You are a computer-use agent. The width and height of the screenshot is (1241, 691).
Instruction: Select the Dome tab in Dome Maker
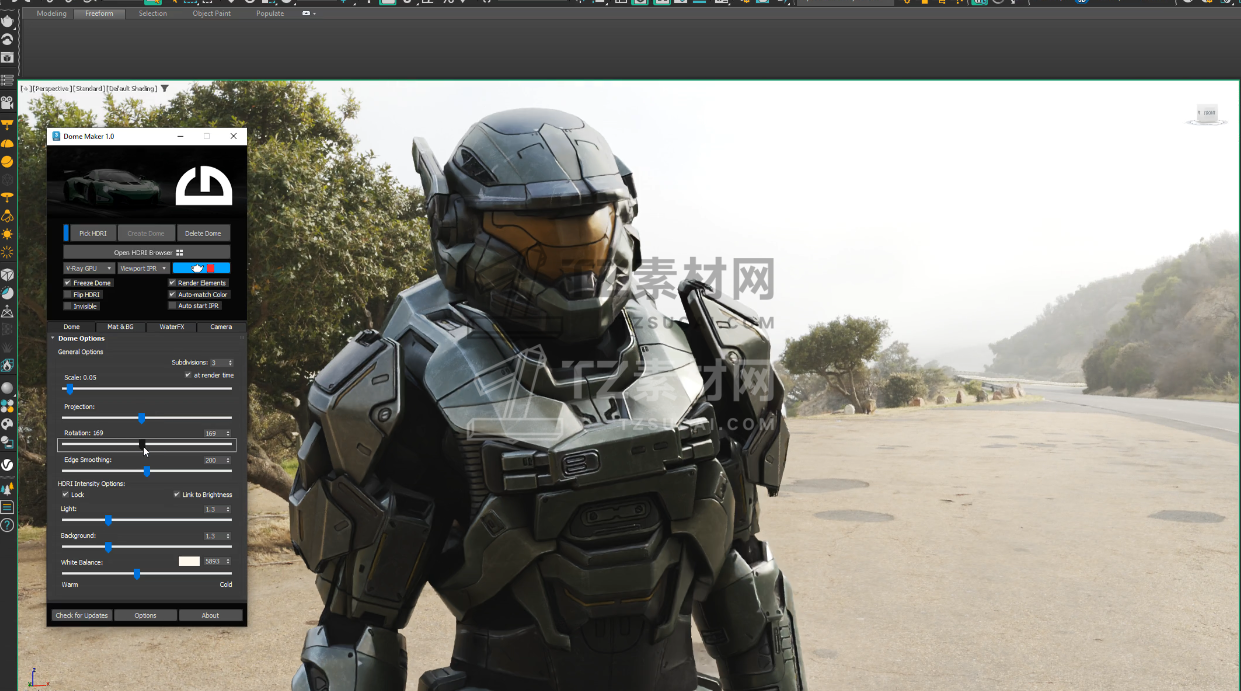point(72,327)
